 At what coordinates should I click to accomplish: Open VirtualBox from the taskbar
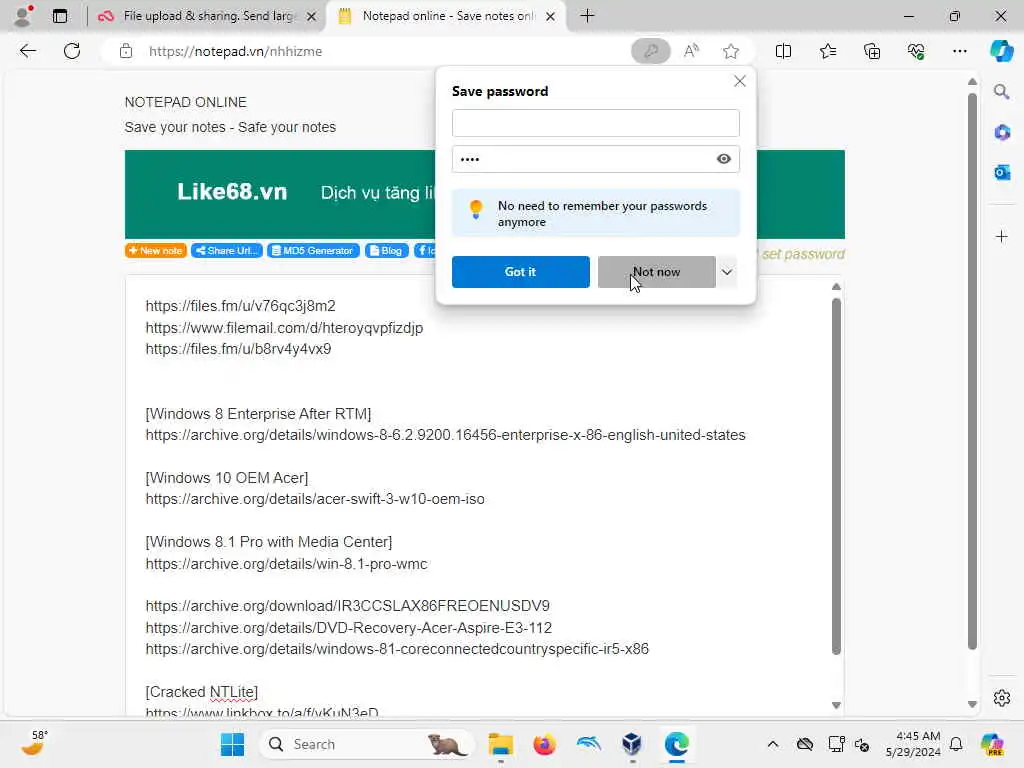632,744
